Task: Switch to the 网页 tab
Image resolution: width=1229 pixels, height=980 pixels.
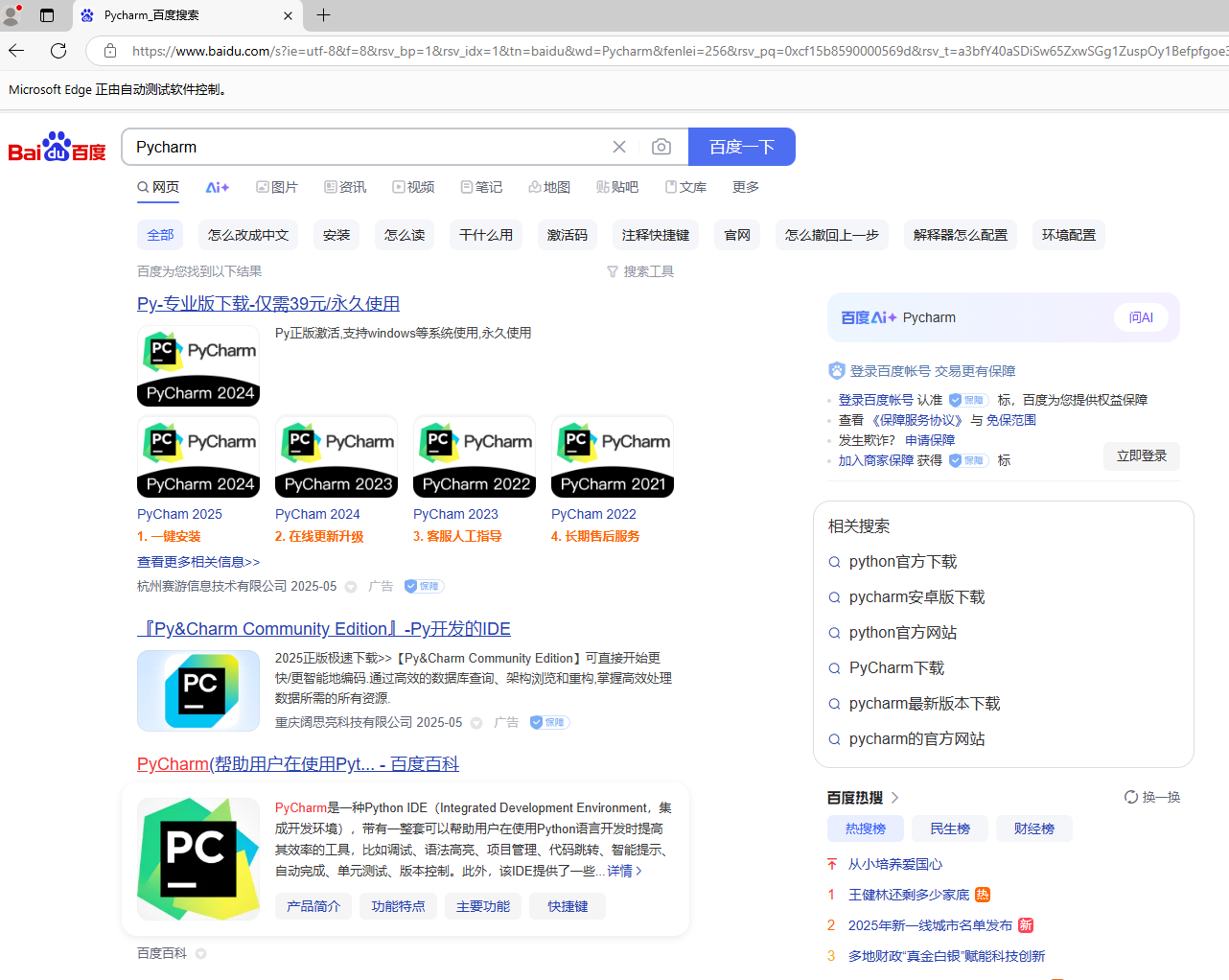Action: 158,187
